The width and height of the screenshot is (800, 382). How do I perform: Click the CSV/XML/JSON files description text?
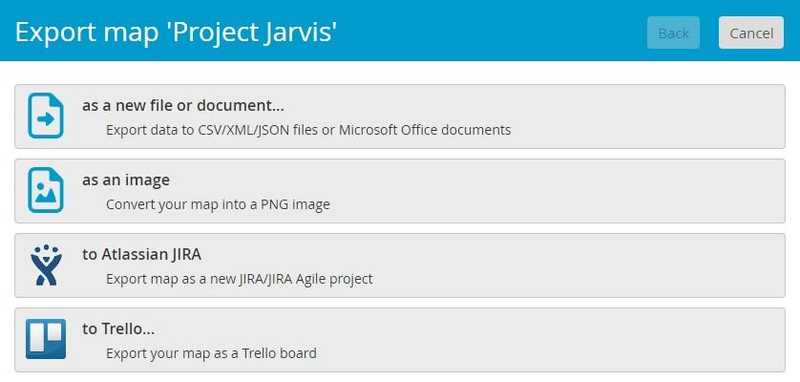(309, 130)
